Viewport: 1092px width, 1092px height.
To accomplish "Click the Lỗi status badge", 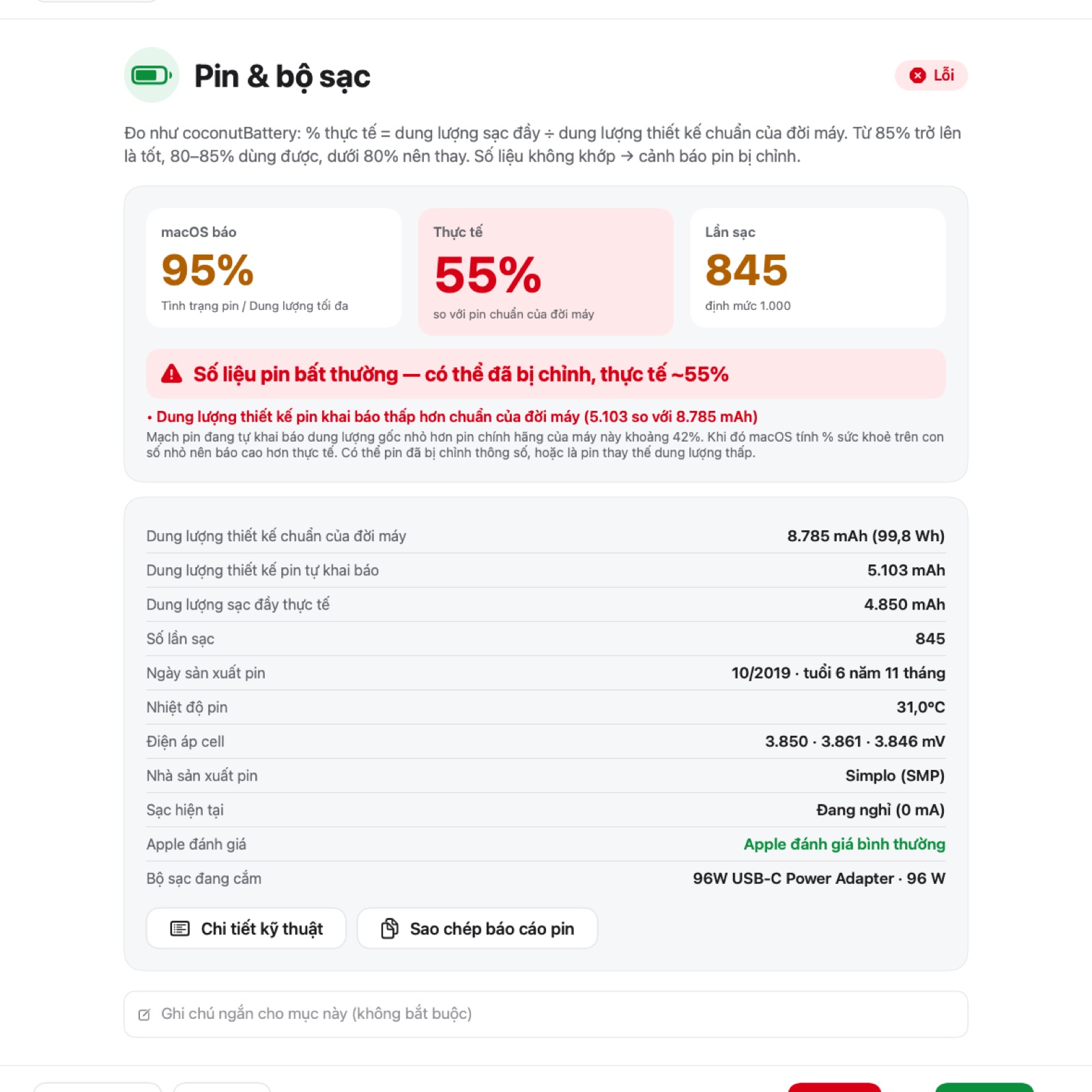I will click(931, 75).
